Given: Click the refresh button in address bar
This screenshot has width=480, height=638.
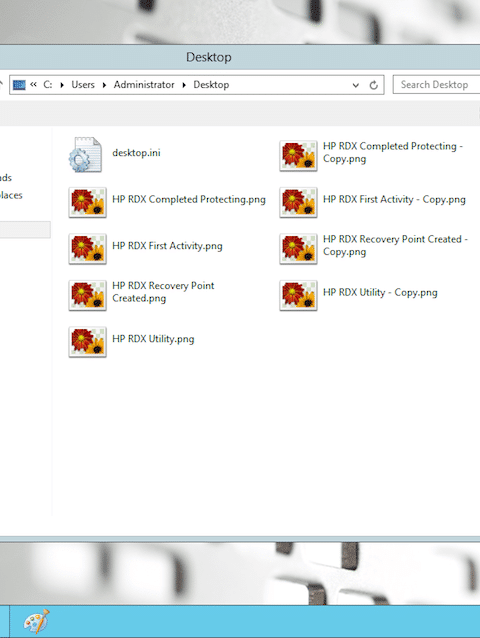Looking at the screenshot, I should (x=373, y=85).
